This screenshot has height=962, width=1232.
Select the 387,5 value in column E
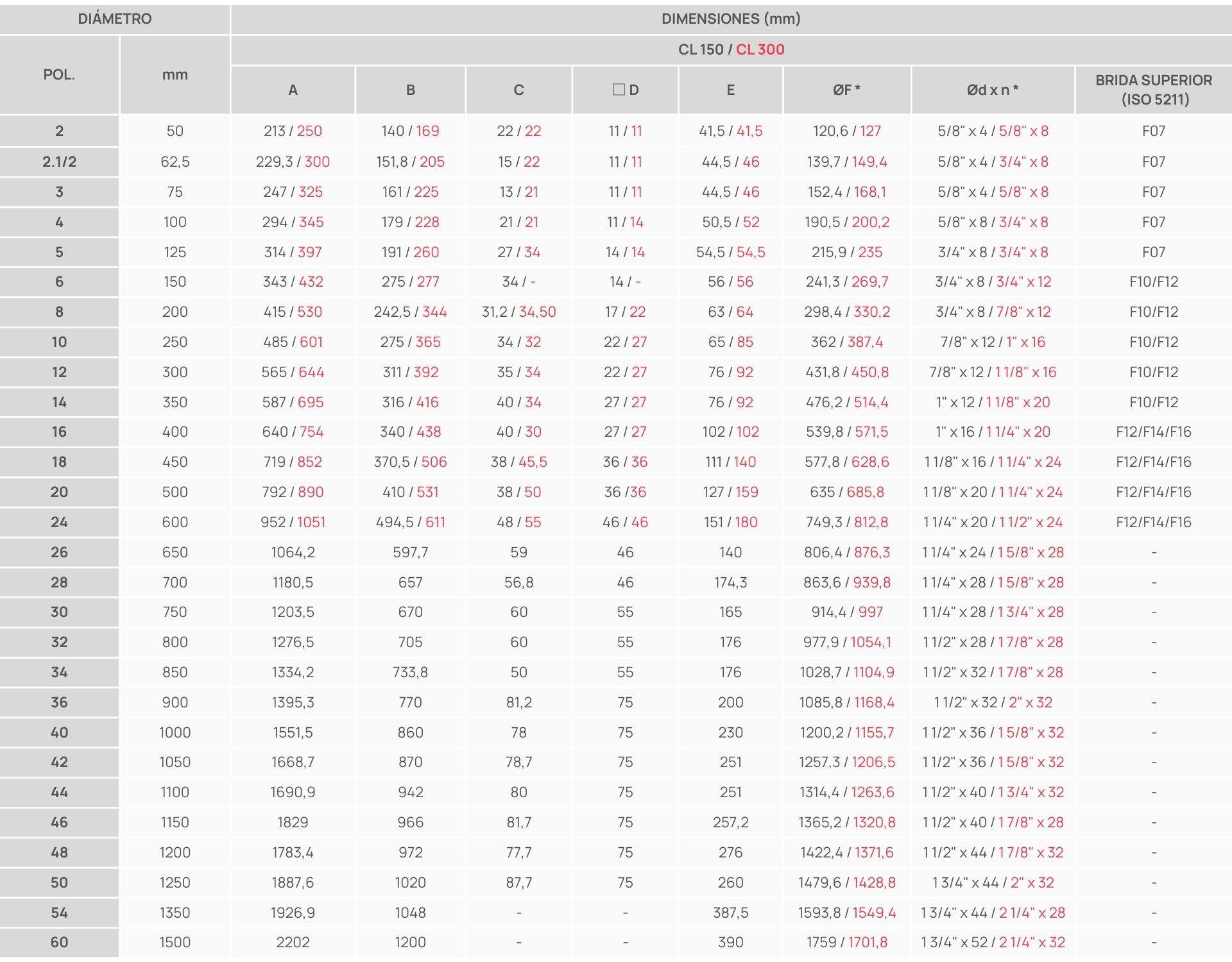730,913
